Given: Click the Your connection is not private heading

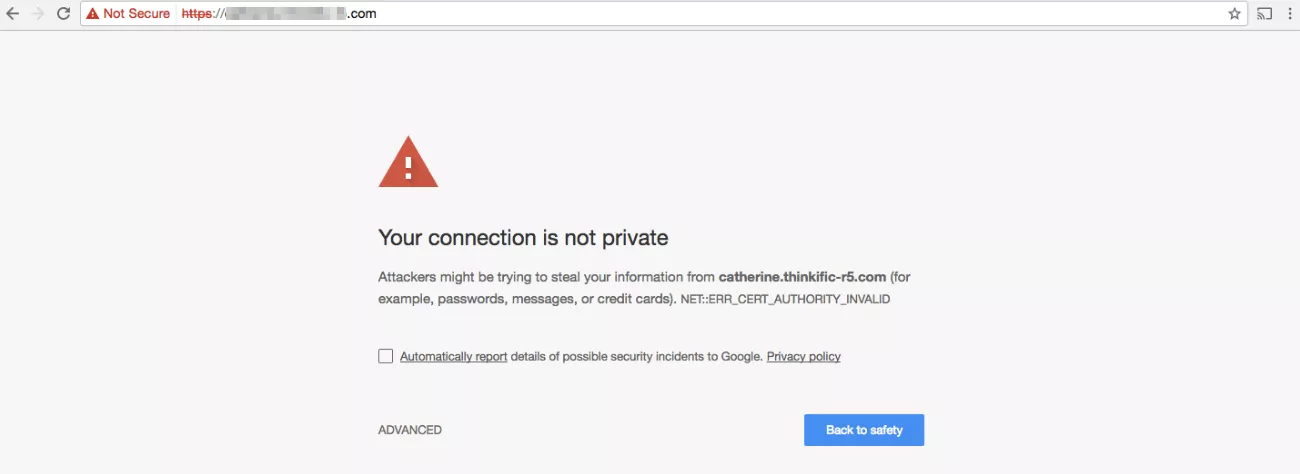Looking at the screenshot, I should (x=523, y=238).
